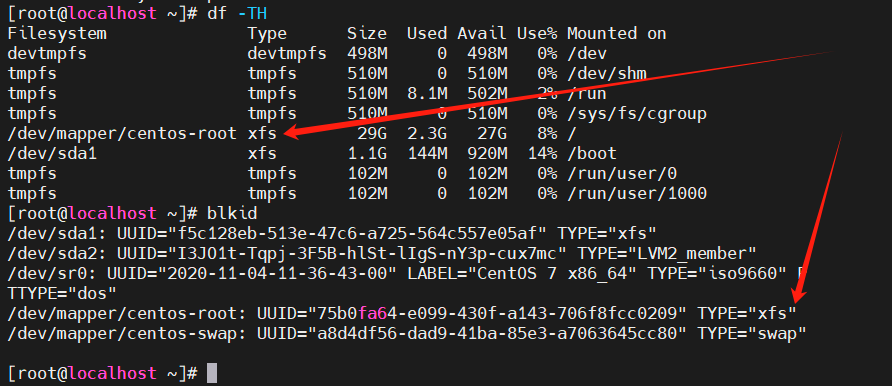This screenshot has width=892, height=386.
Task: Click the '27G' available value
Action: (492, 134)
